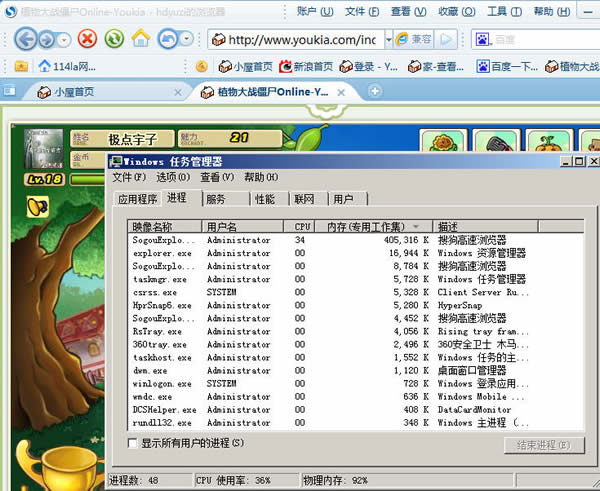Close the 小屋首页 tab
The image size is (600, 491).
(178, 92)
